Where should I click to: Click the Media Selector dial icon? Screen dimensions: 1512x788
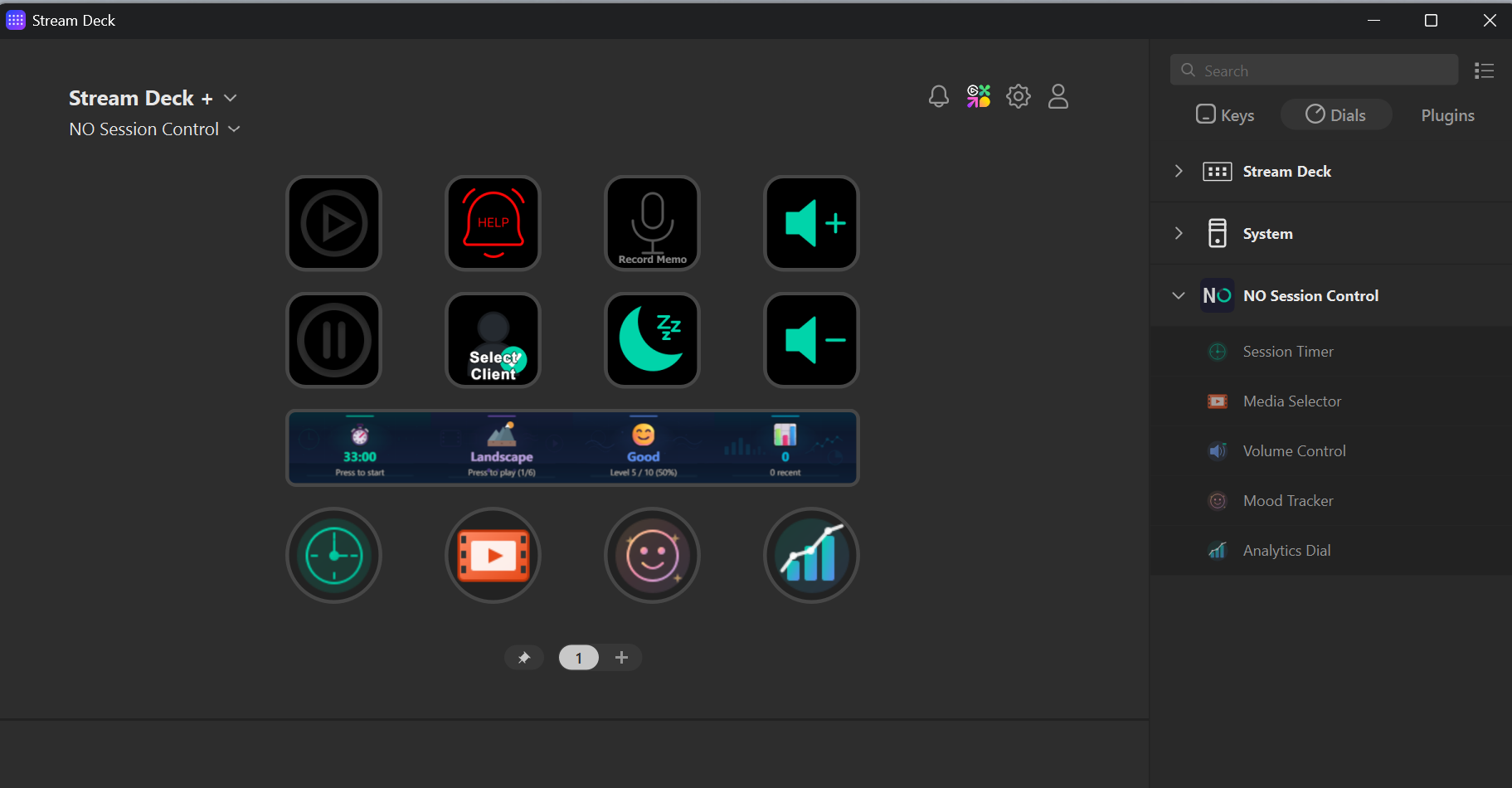[493, 555]
